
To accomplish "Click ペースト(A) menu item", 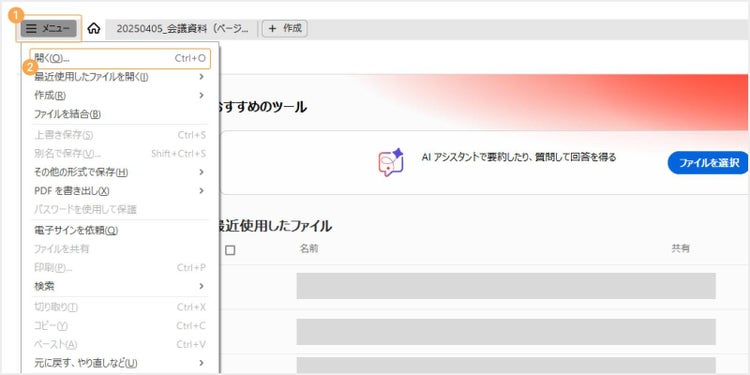I will point(120,344).
